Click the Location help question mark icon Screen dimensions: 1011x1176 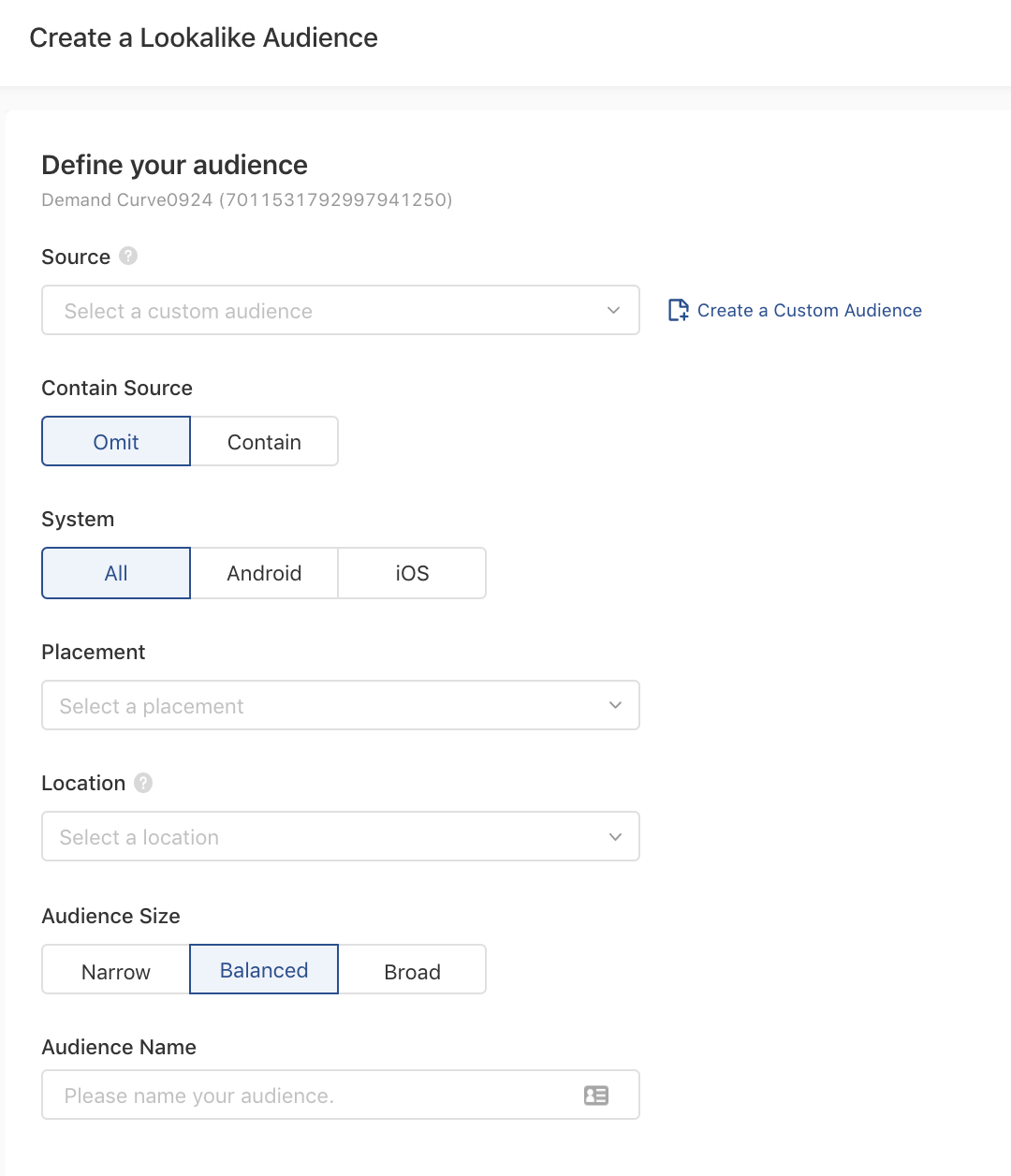click(x=143, y=783)
